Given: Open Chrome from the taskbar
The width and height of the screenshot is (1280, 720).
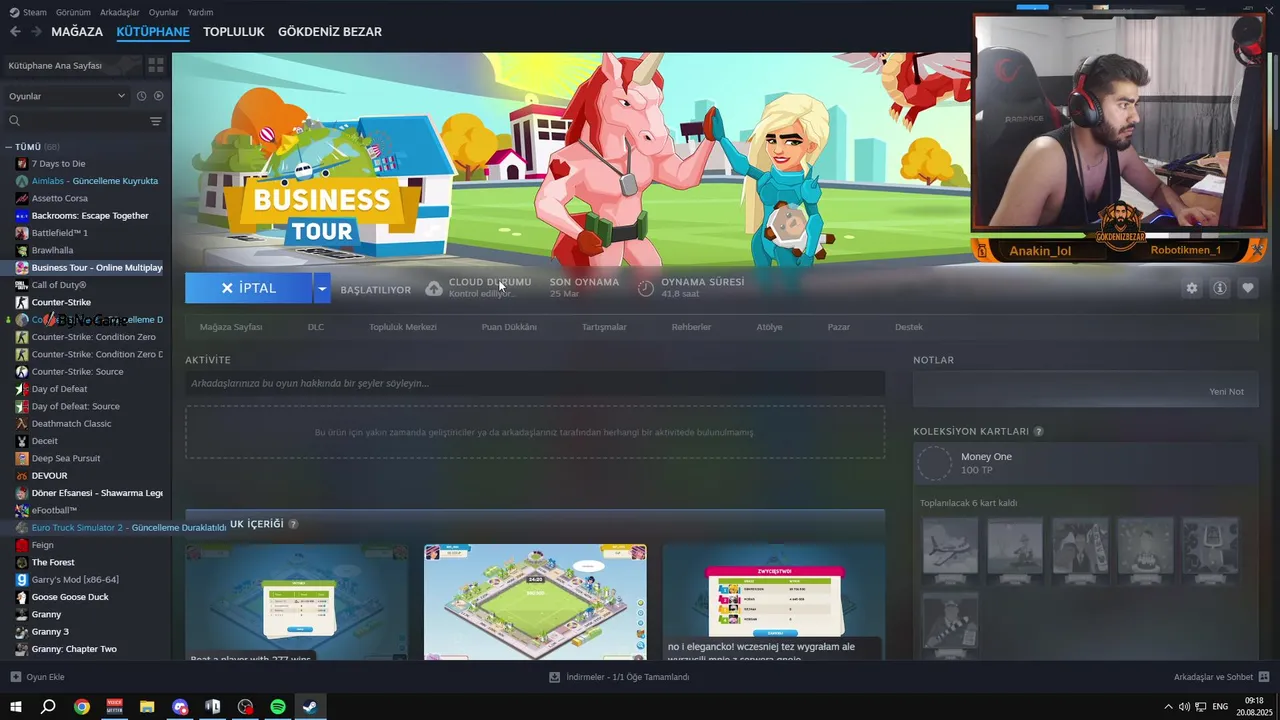Looking at the screenshot, I should click(x=82, y=707).
